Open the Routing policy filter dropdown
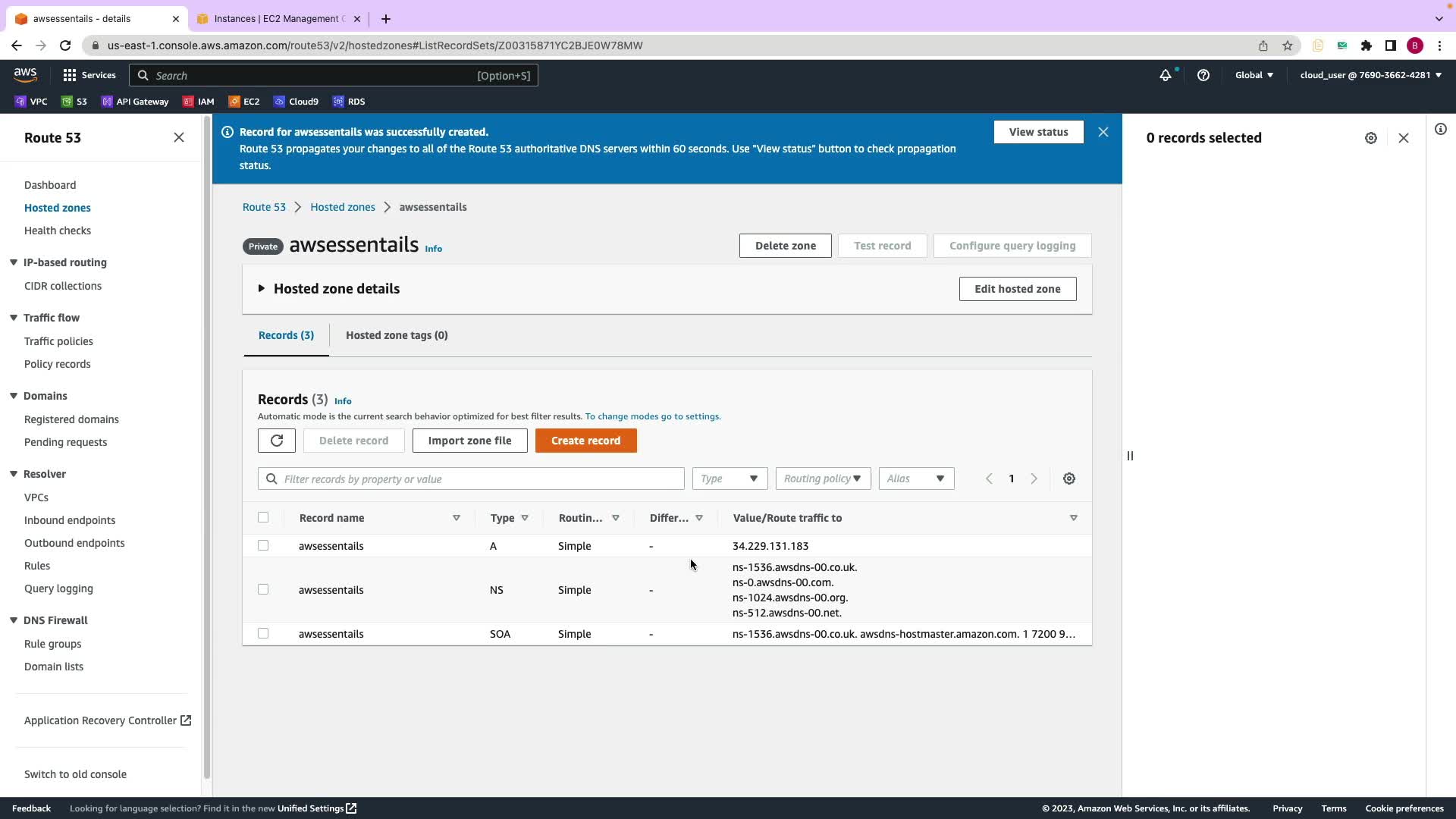The height and width of the screenshot is (819, 1456). (x=823, y=479)
